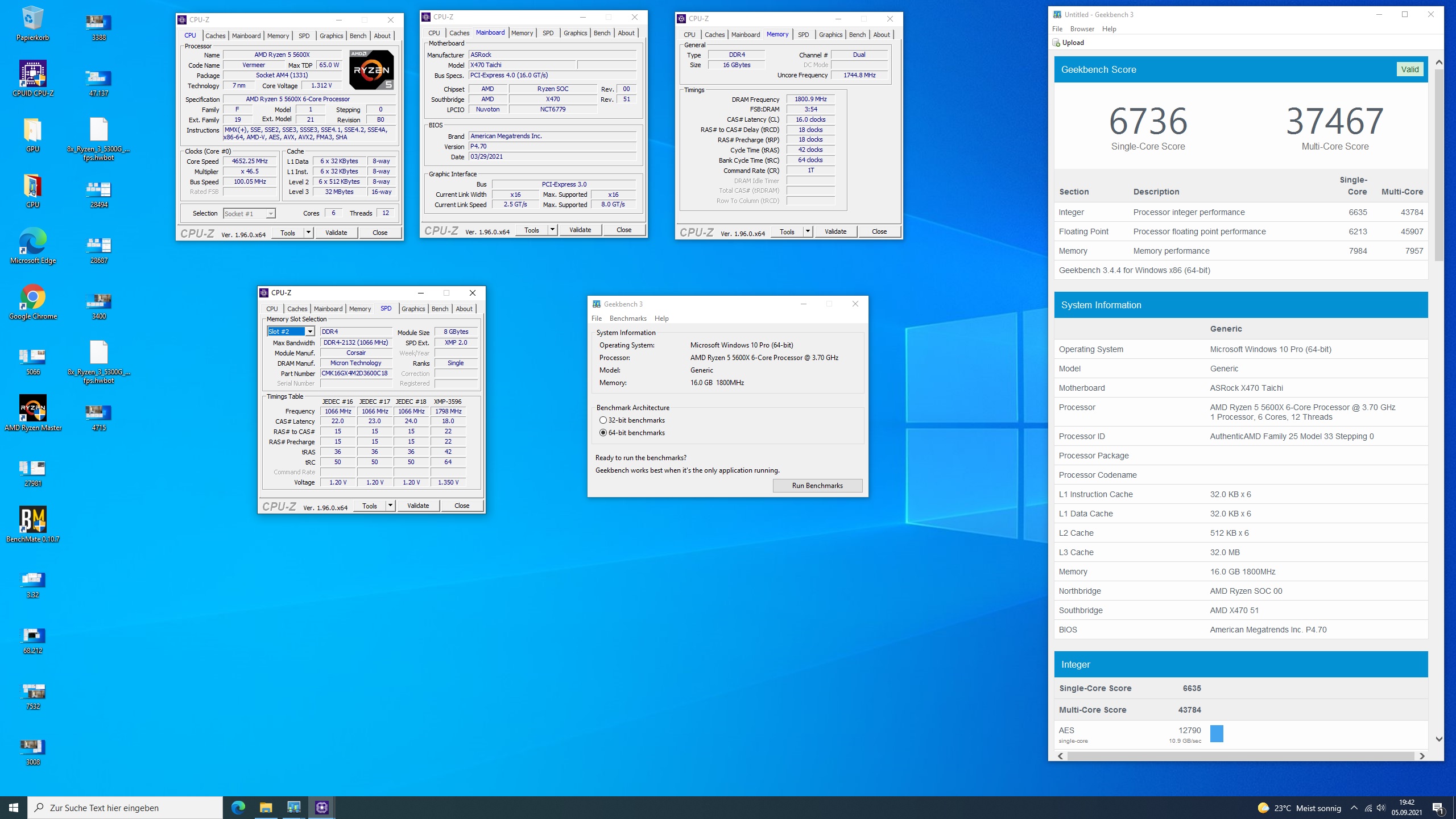Expand Tools dropdown arrow in Memory window
The width and height of the screenshot is (1456, 819).
click(x=808, y=231)
